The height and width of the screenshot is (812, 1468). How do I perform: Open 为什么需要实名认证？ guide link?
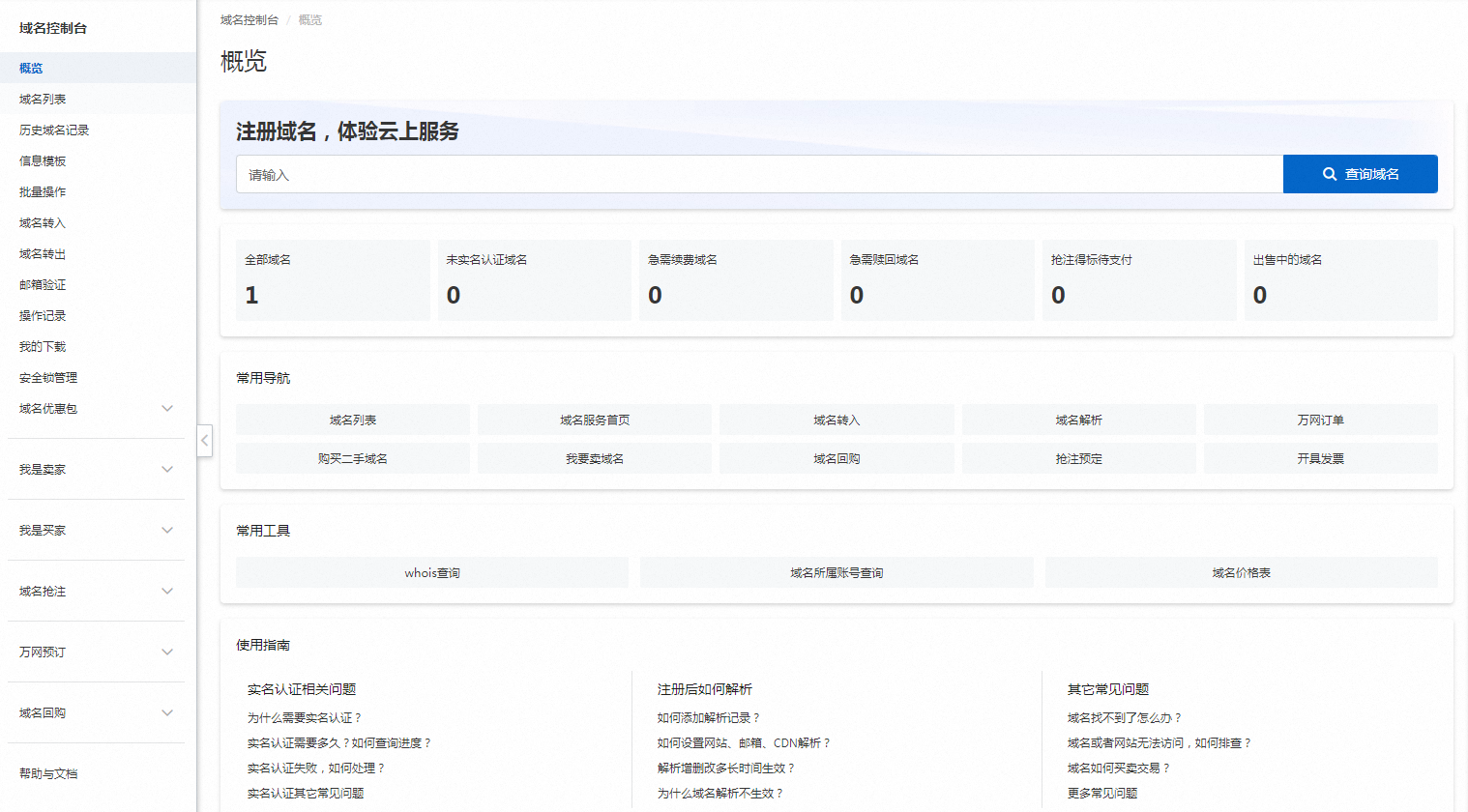pyautogui.click(x=305, y=717)
